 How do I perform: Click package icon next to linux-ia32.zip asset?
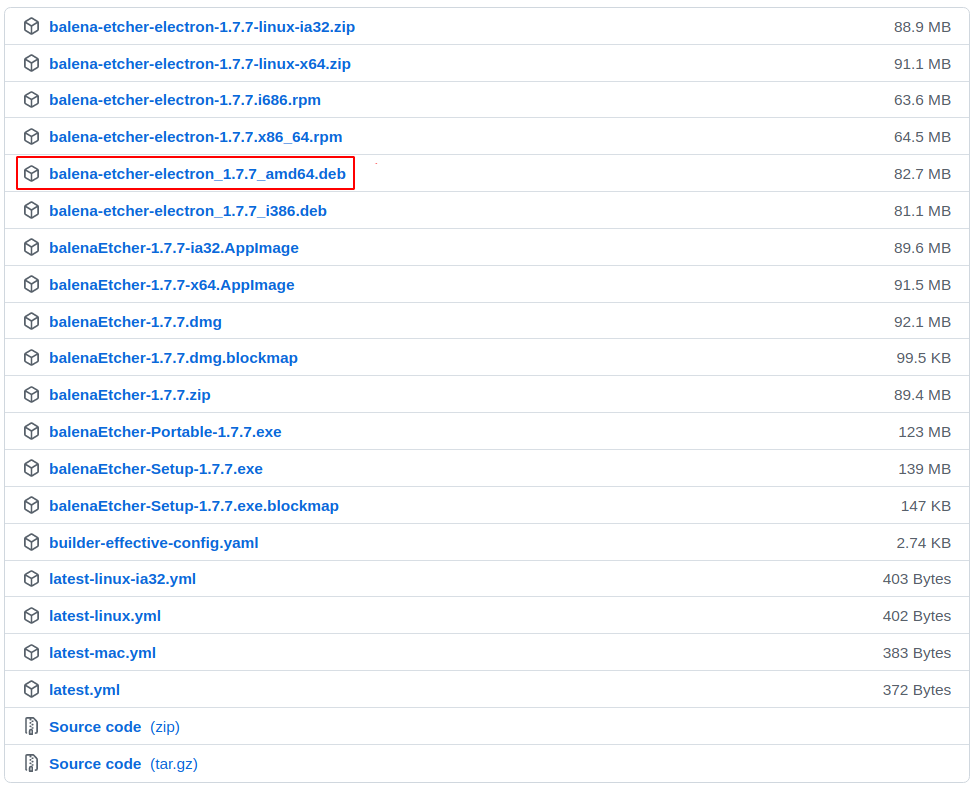(x=31, y=26)
